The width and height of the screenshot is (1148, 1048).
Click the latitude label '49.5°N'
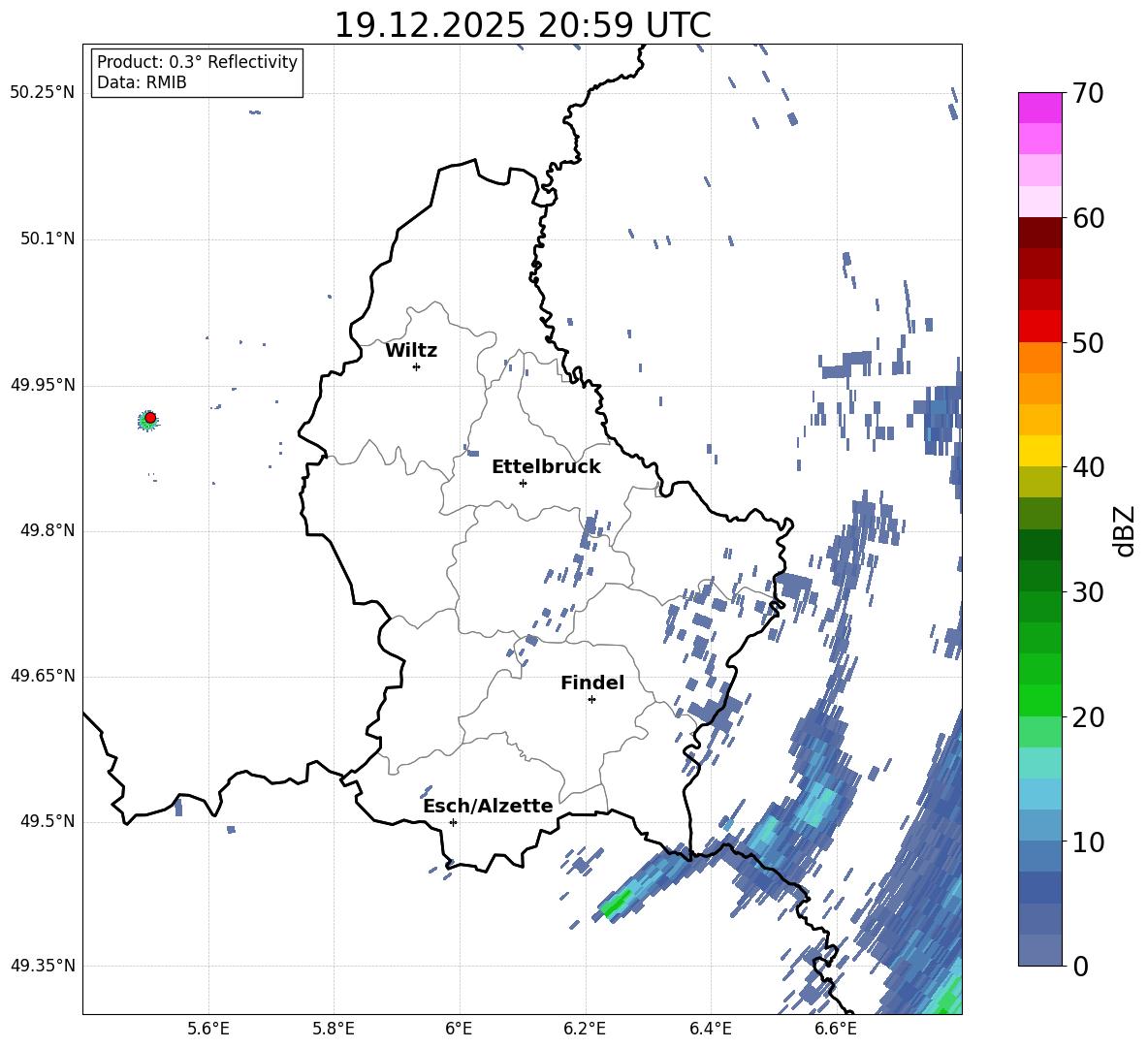tap(48, 821)
